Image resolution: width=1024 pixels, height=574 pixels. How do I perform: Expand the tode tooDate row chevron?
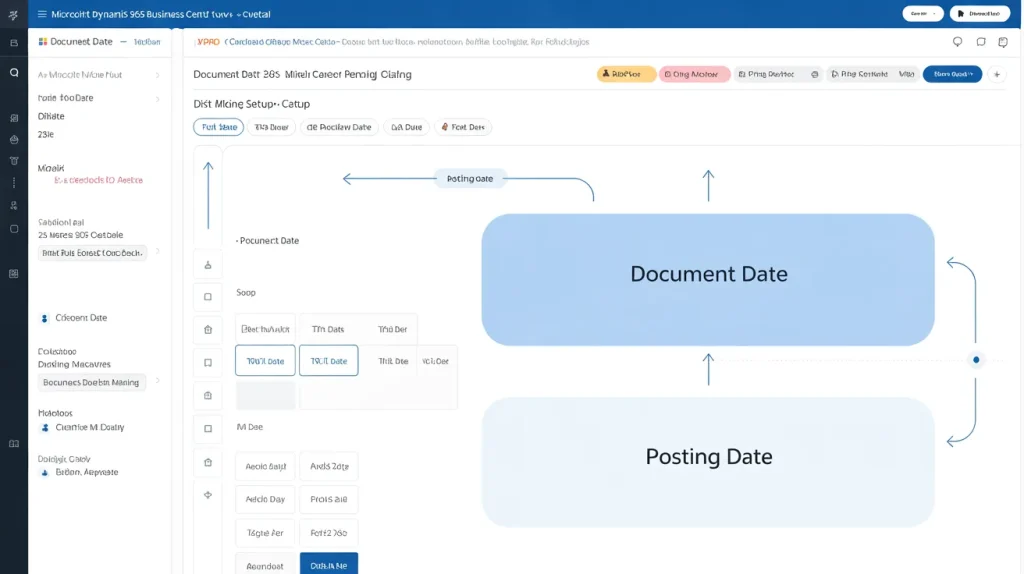157,99
